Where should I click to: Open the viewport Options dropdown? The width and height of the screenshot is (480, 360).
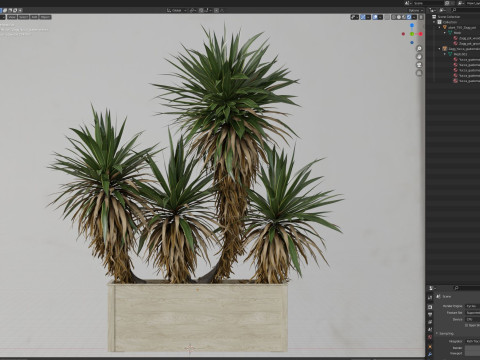tap(415, 10)
